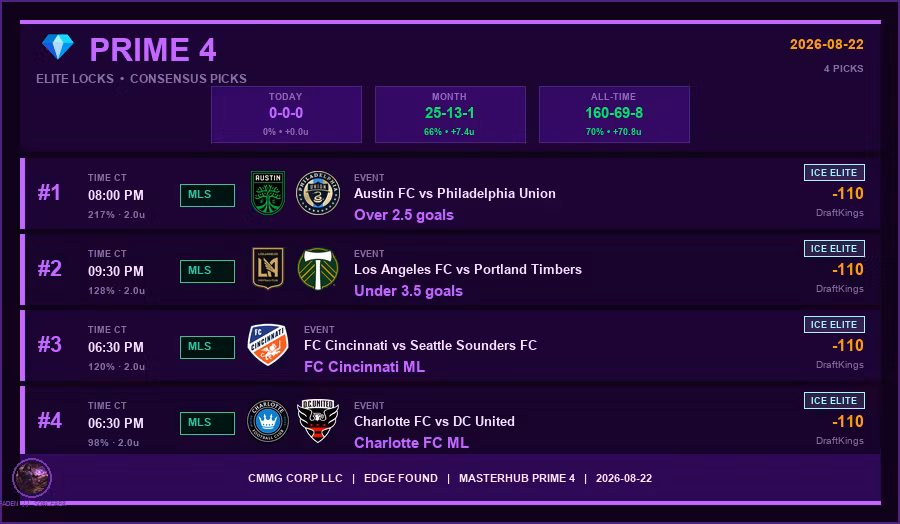The image size is (900, 524).
Task: Click the Los Angeles FC team crest
Action: click(x=268, y=268)
